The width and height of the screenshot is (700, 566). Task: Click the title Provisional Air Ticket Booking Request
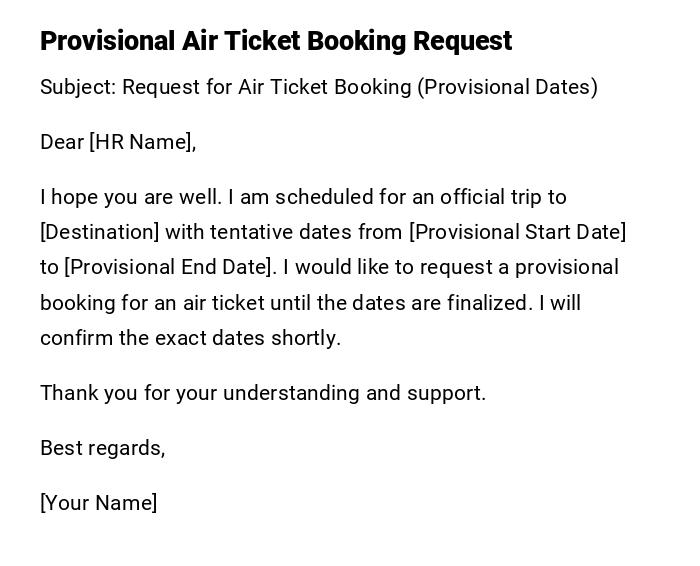276,41
